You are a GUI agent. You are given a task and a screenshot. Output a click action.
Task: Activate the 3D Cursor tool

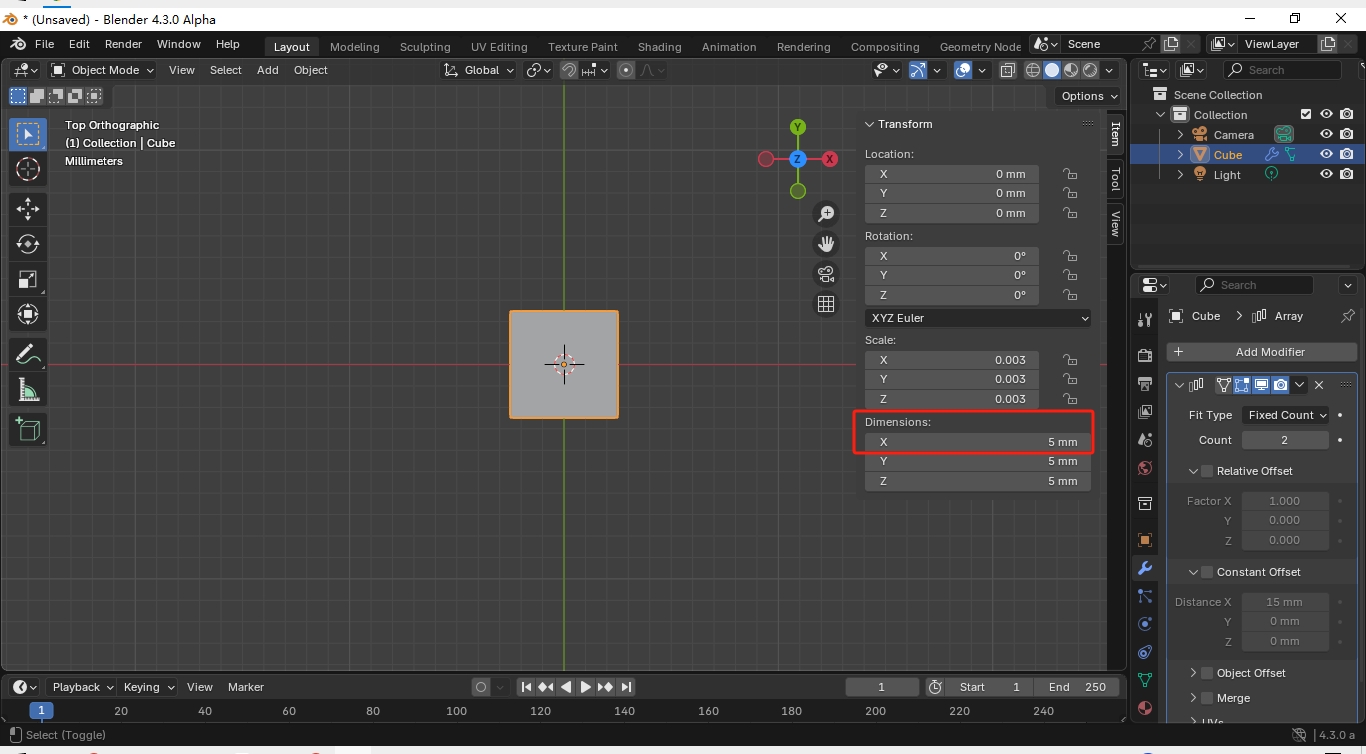[x=28, y=169]
